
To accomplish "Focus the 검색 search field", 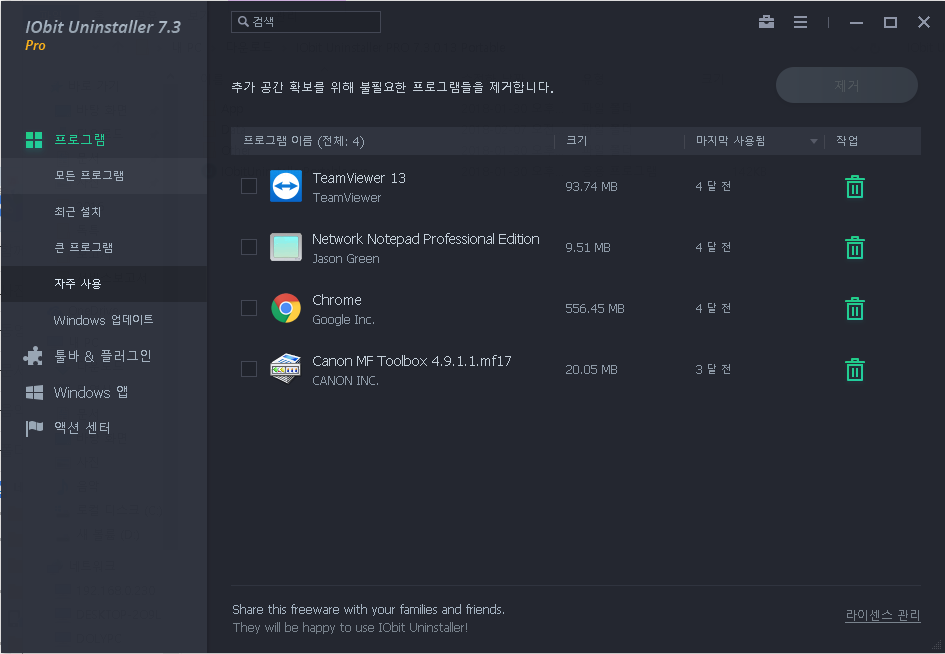I will click(x=306, y=22).
